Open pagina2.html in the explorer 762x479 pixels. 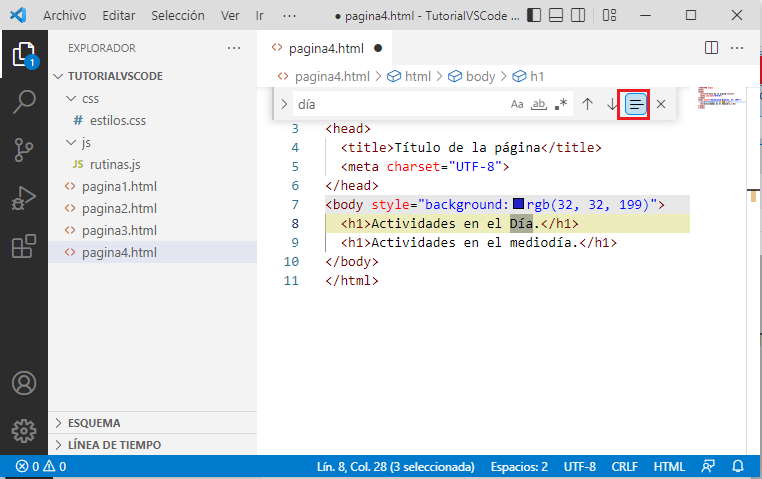(x=120, y=208)
